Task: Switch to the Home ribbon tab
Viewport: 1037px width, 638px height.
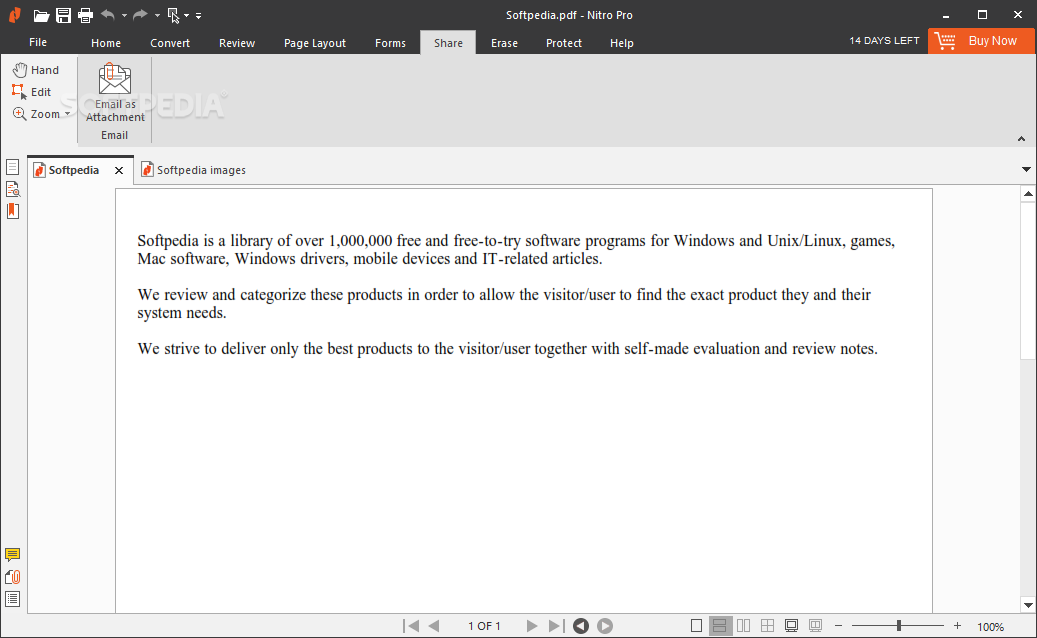Action: pos(106,43)
